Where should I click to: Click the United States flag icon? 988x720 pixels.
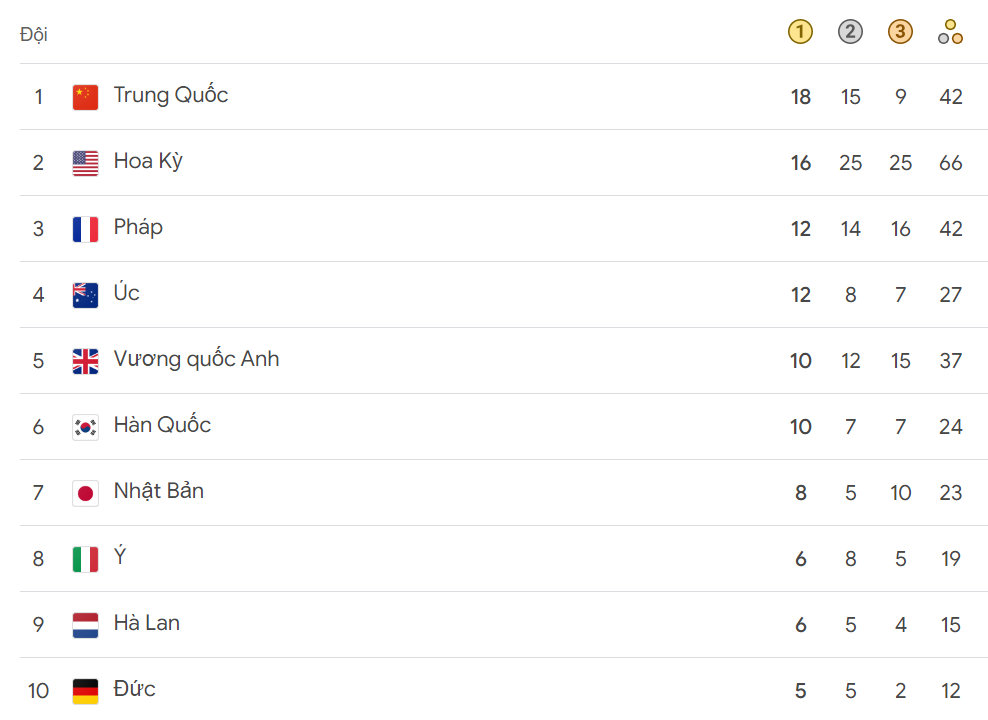[85, 164]
